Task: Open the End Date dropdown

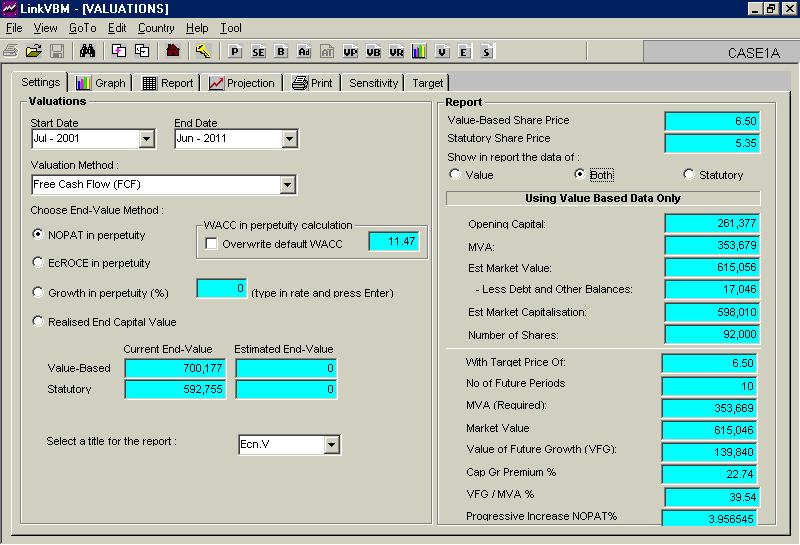Action: 289,139
